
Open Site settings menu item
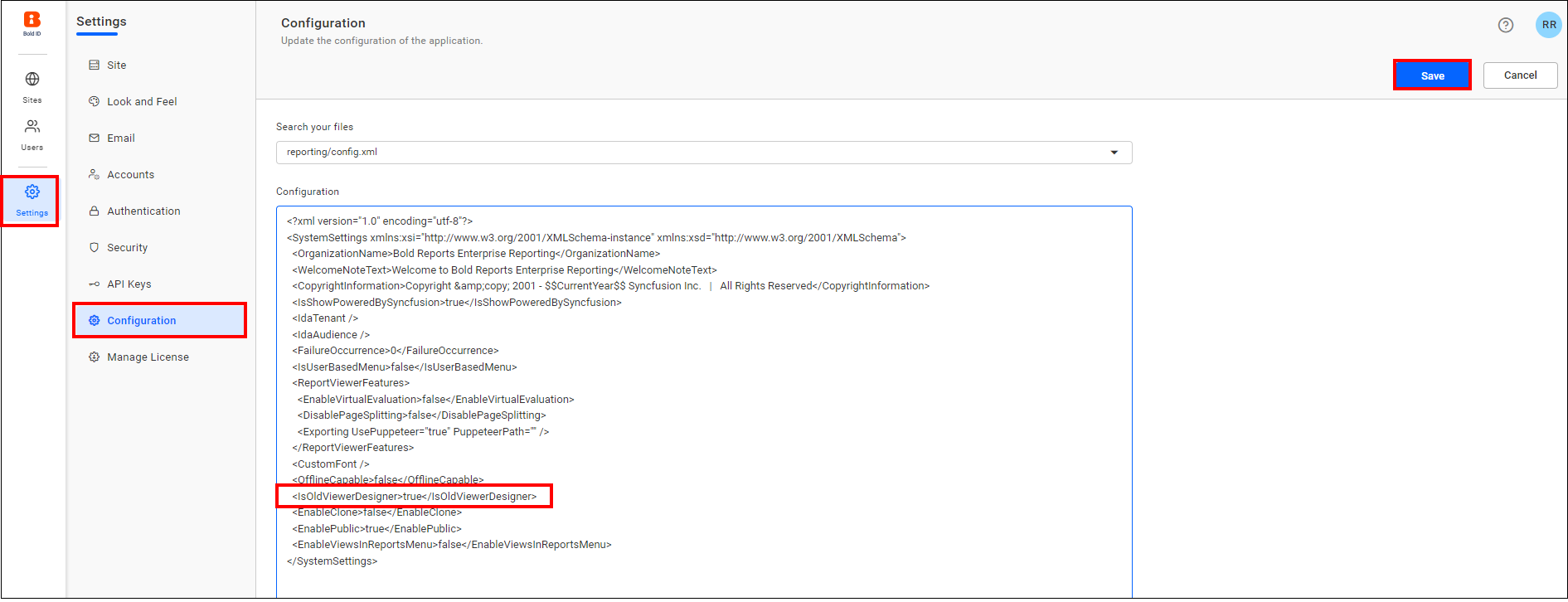(160, 65)
